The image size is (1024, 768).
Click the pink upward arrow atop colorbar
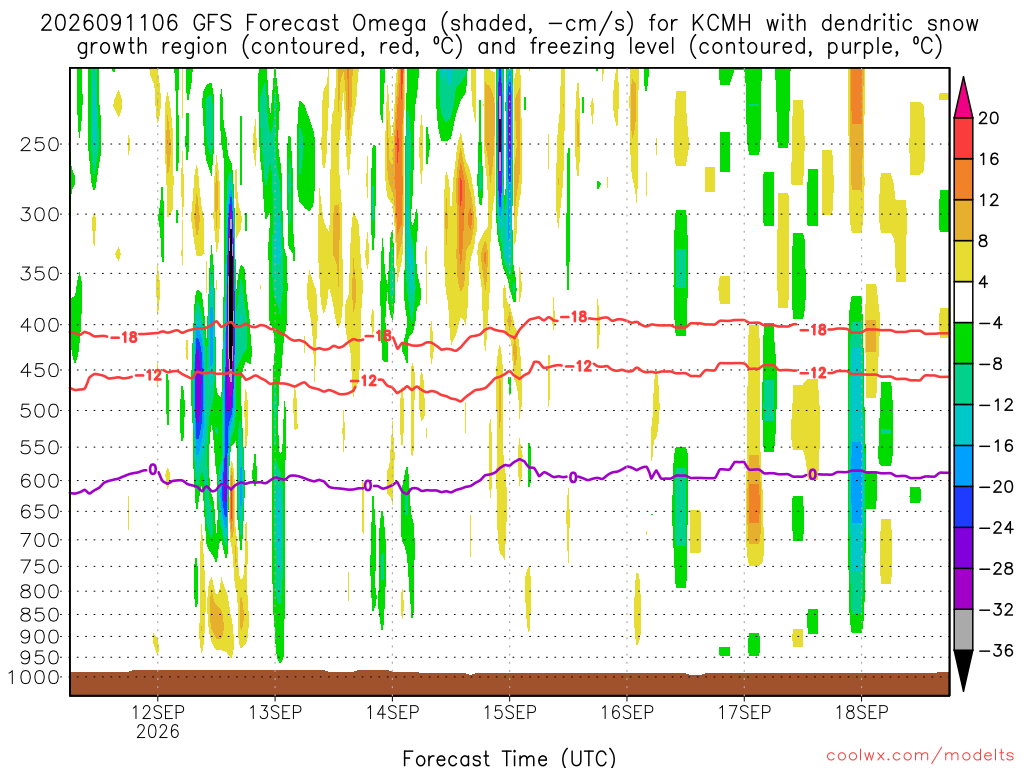[x=963, y=98]
